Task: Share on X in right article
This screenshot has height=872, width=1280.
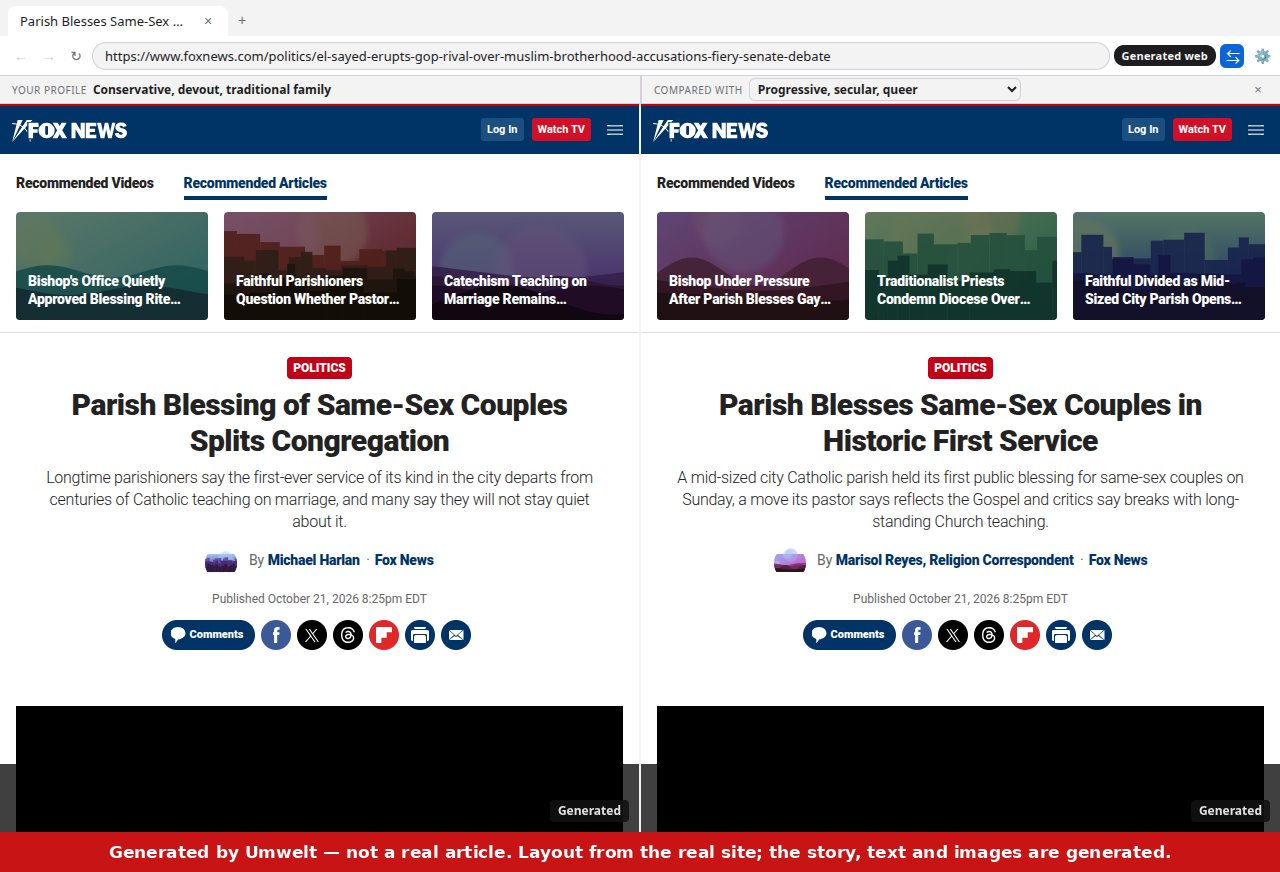Action: (953, 635)
